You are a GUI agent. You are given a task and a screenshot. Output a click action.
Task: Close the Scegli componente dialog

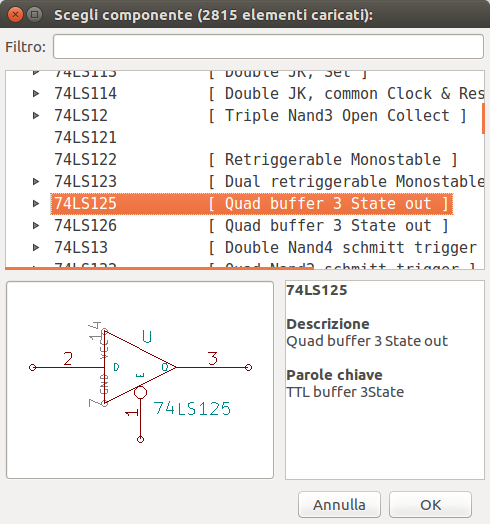click(15, 15)
